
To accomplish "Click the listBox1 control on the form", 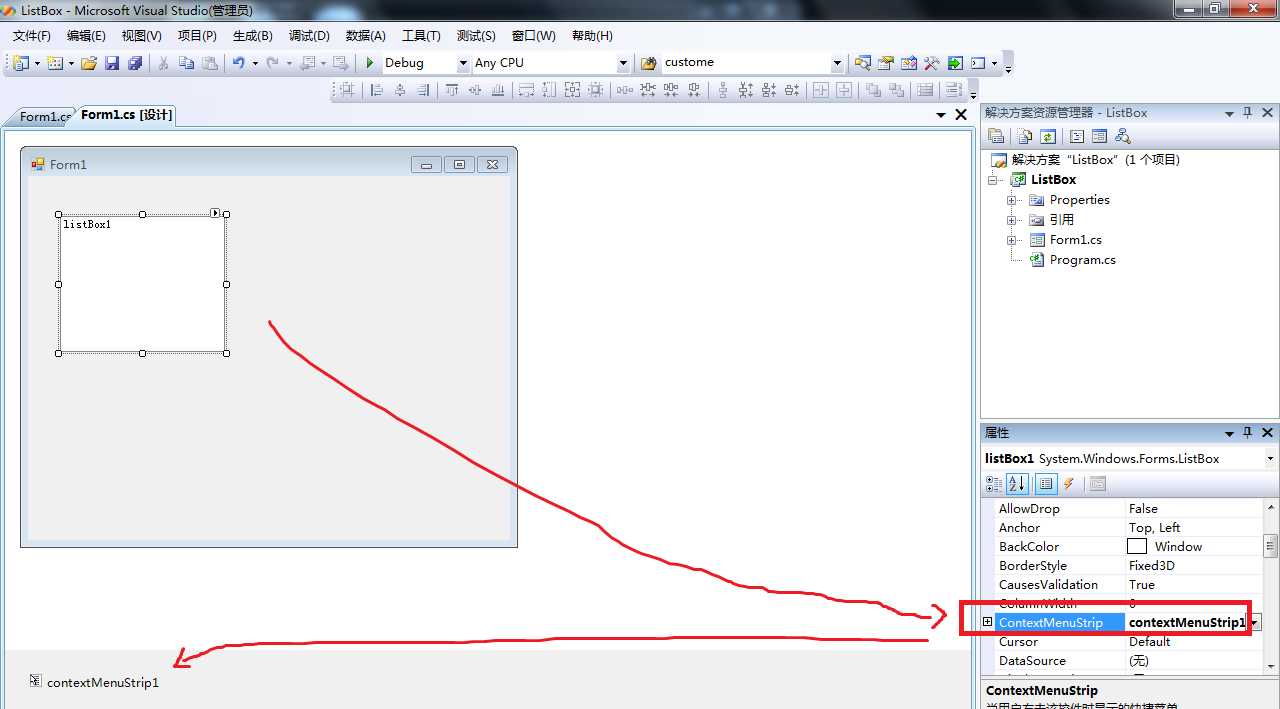I will click(x=142, y=284).
